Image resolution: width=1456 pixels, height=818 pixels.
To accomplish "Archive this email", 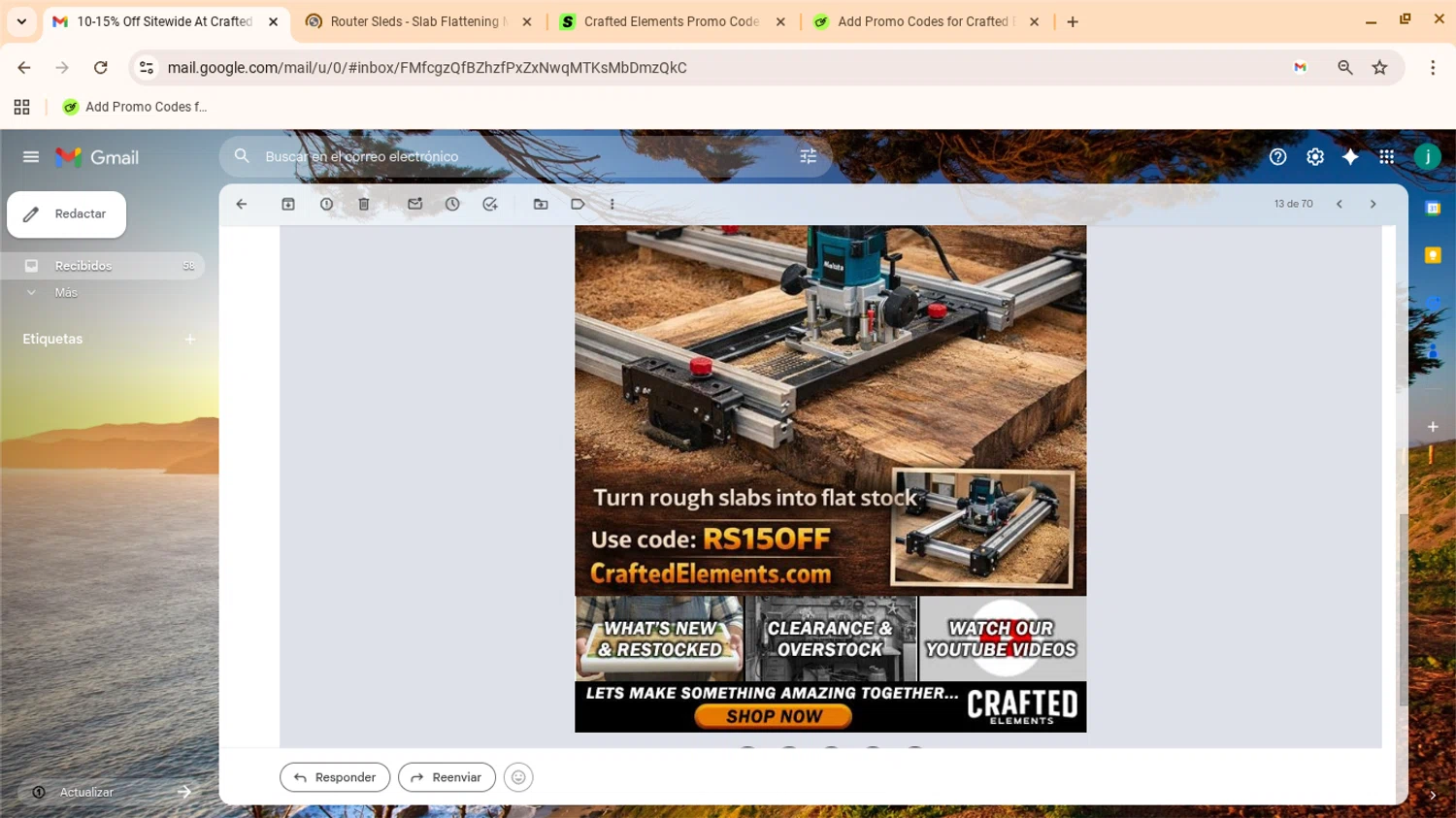I will (x=288, y=205).
